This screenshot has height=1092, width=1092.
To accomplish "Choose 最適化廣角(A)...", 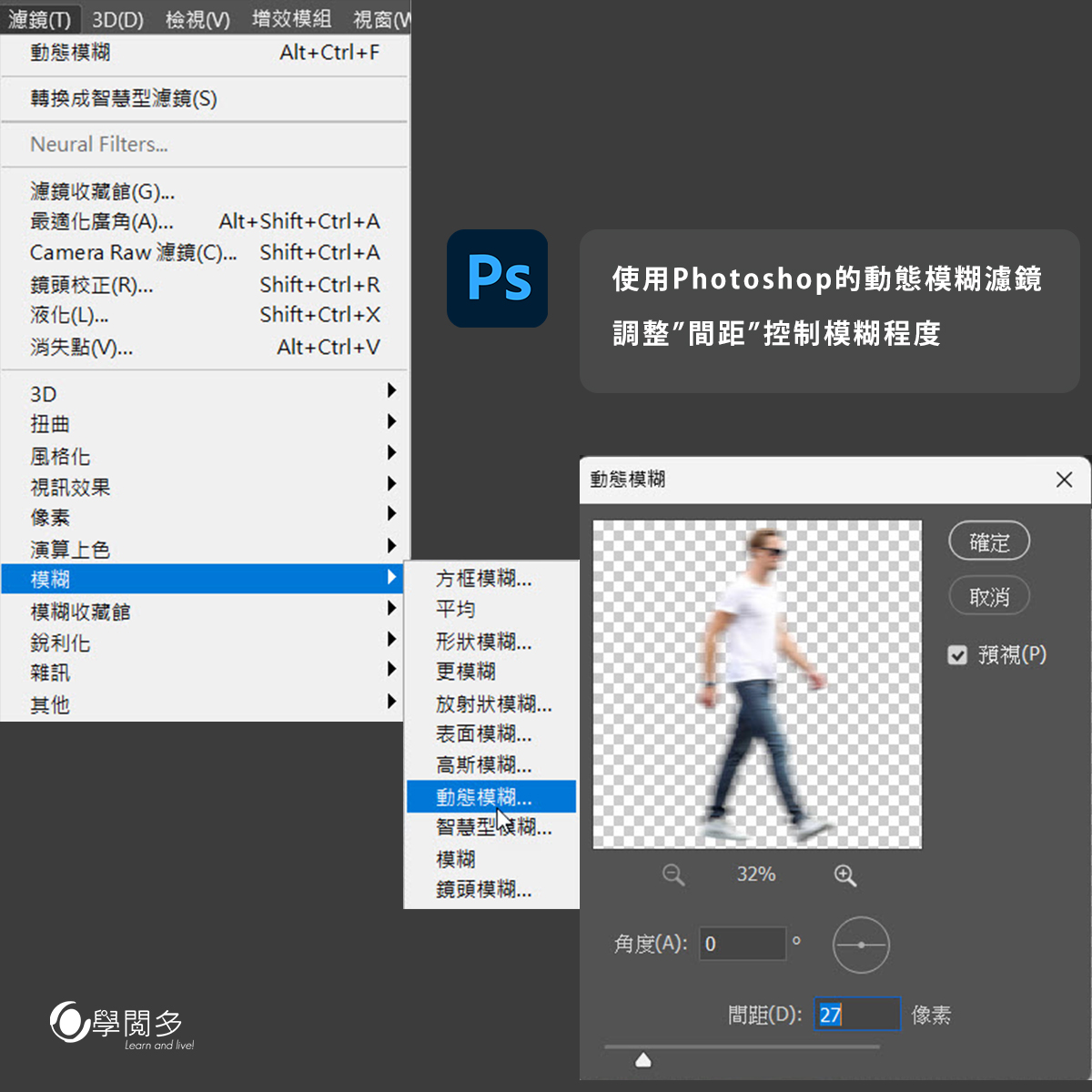I will [x=205, y=221].
